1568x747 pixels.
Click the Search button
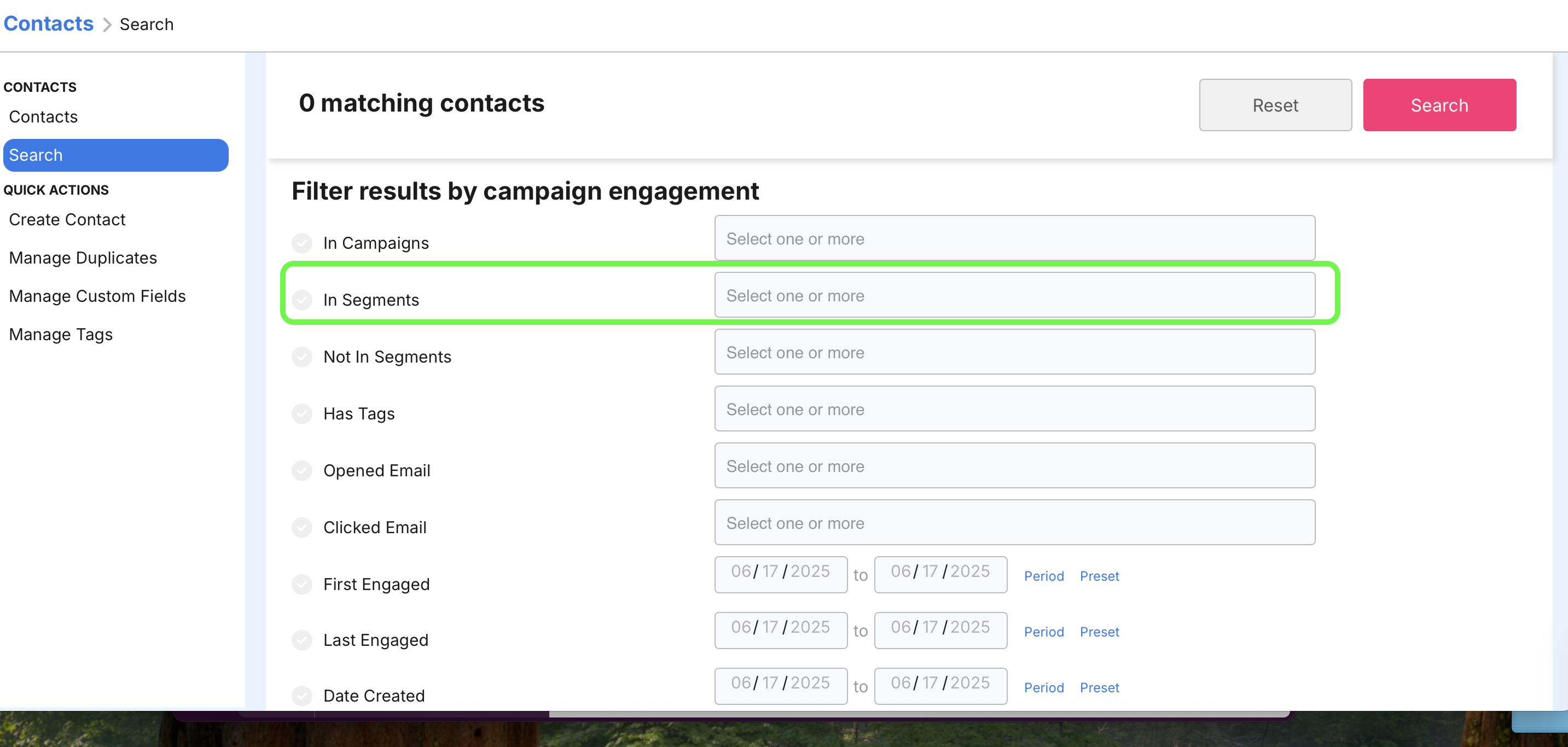pos(1439,104)
